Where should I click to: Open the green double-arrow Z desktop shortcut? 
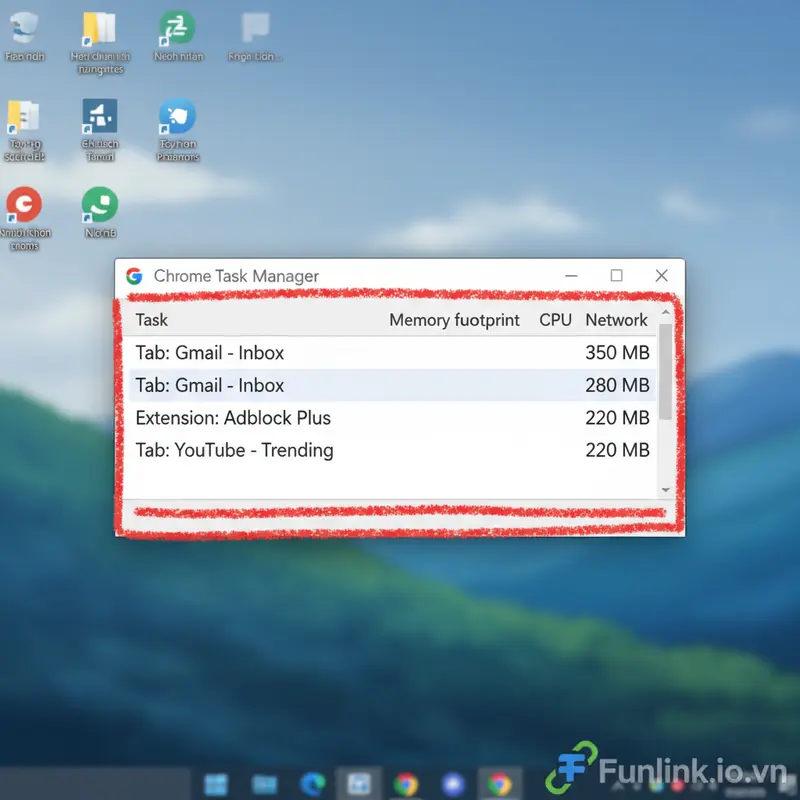178,28
